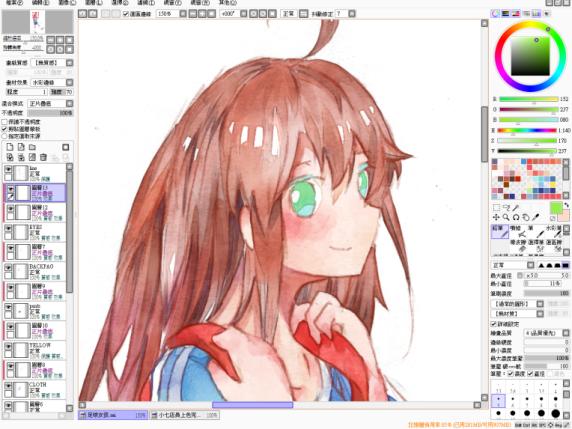Select the 水彩筆 watercolor brush
Image resolution: width=572 pixels, height=429 pixels.
tap(554, 231)
